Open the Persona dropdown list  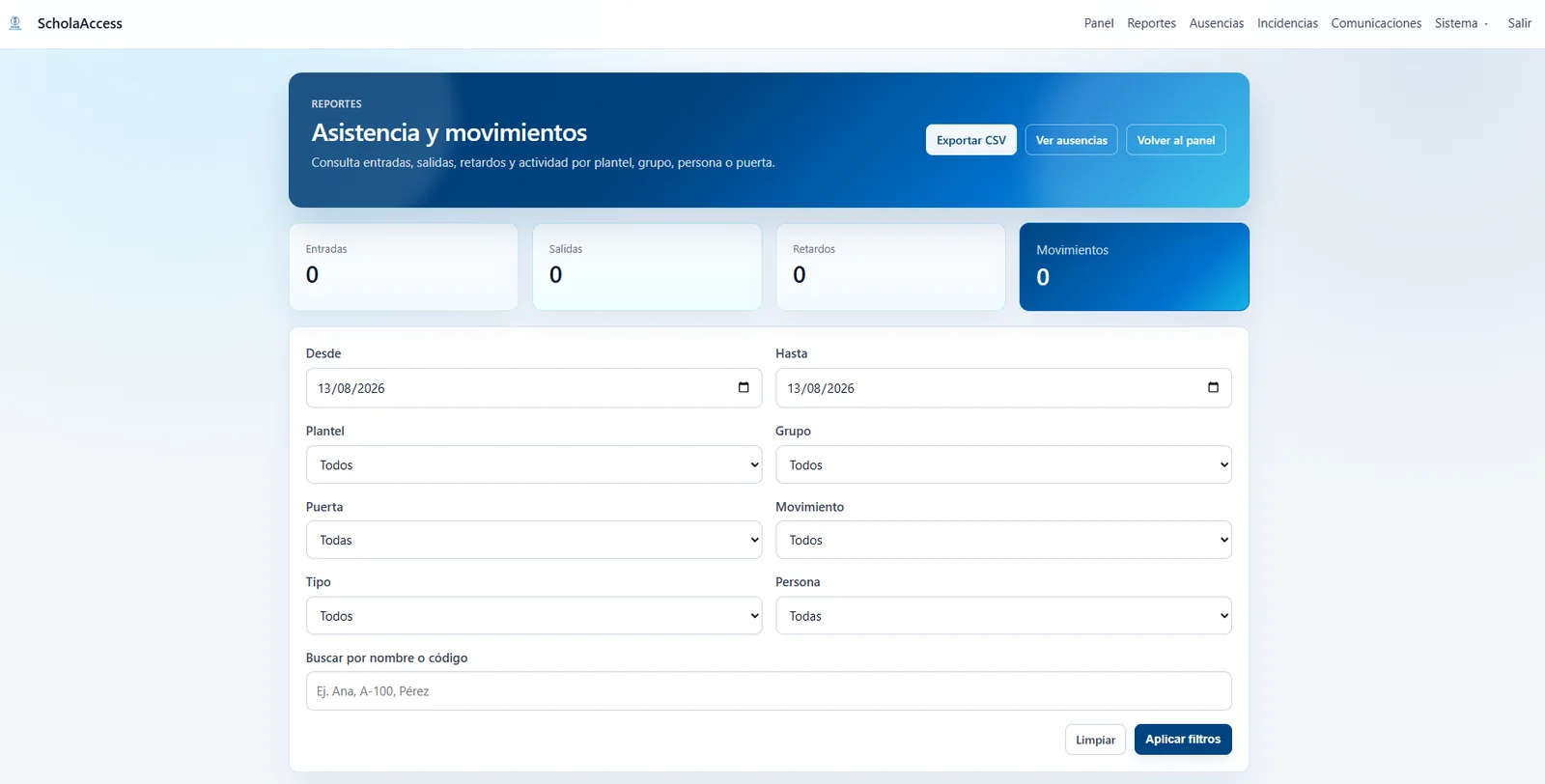tap(1003, 616)
